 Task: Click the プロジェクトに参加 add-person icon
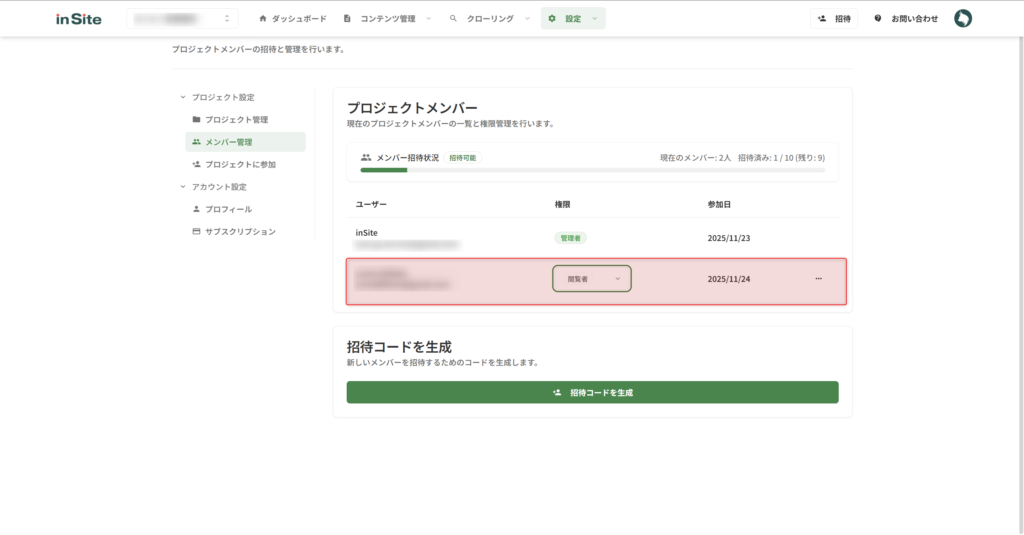click(196, 165)
